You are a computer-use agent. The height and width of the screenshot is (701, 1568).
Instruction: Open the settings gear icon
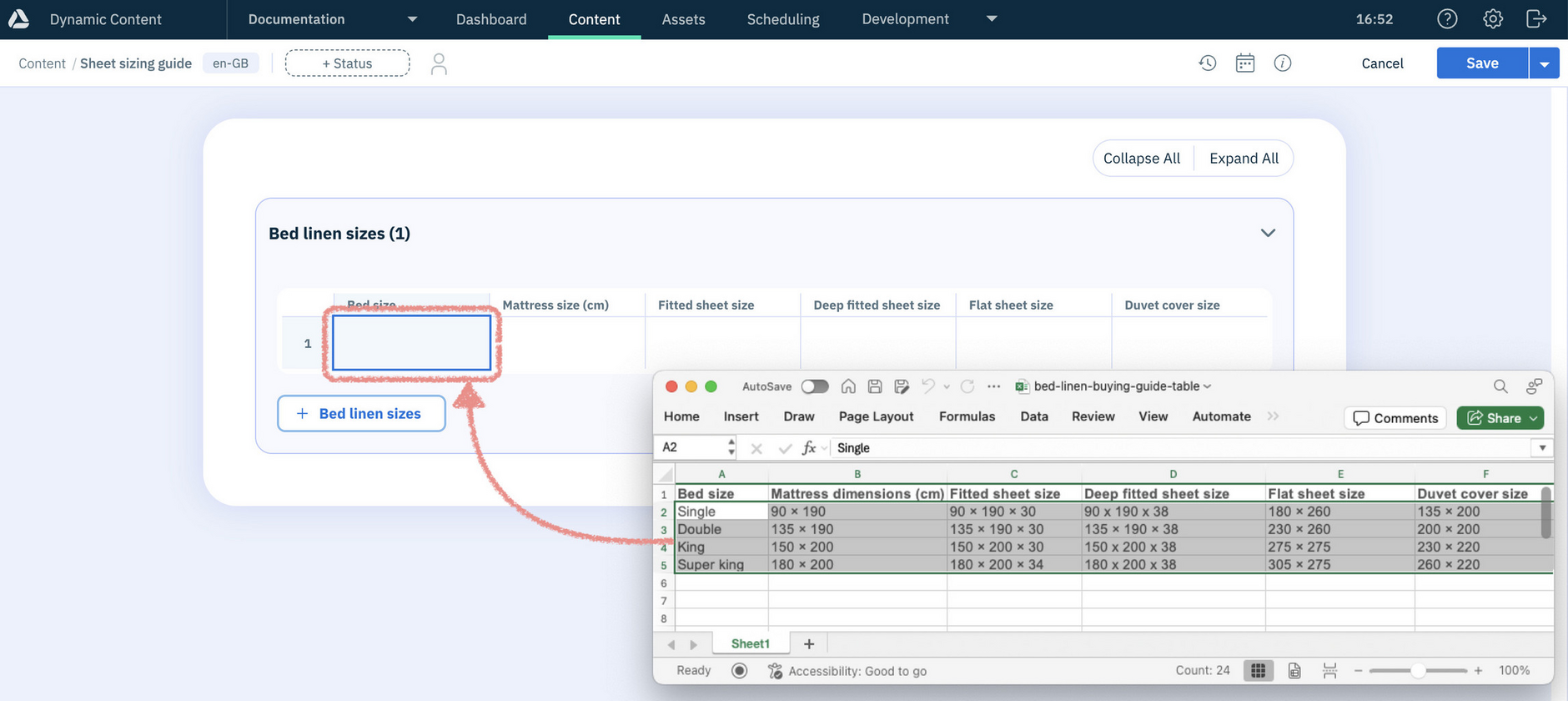(x=1493, y=19)
